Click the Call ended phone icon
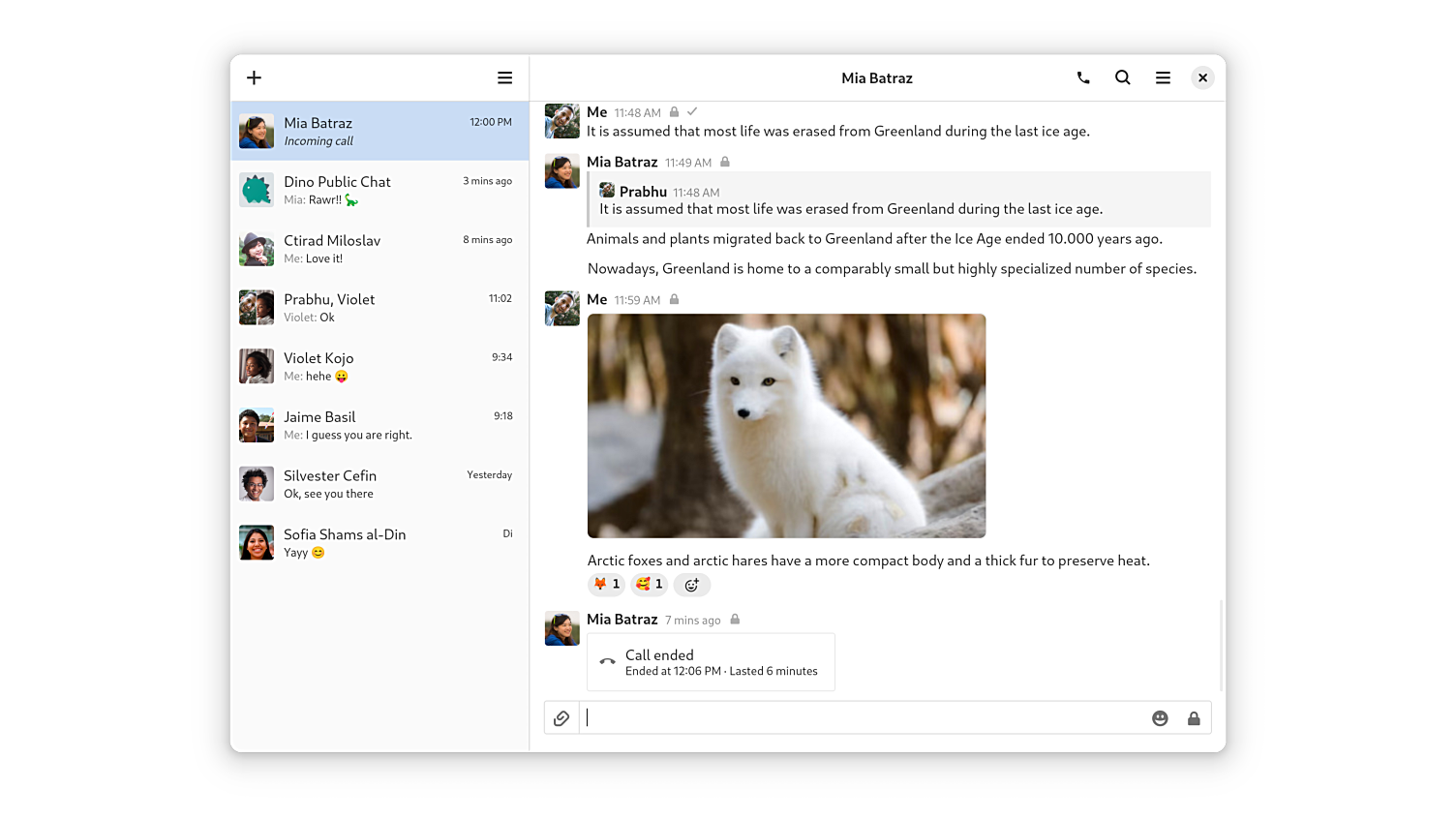 click(x=607, y=662)
